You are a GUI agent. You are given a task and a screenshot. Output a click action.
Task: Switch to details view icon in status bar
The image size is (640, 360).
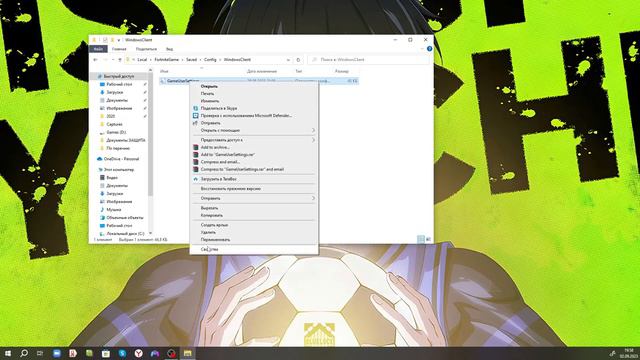(421, 239)
